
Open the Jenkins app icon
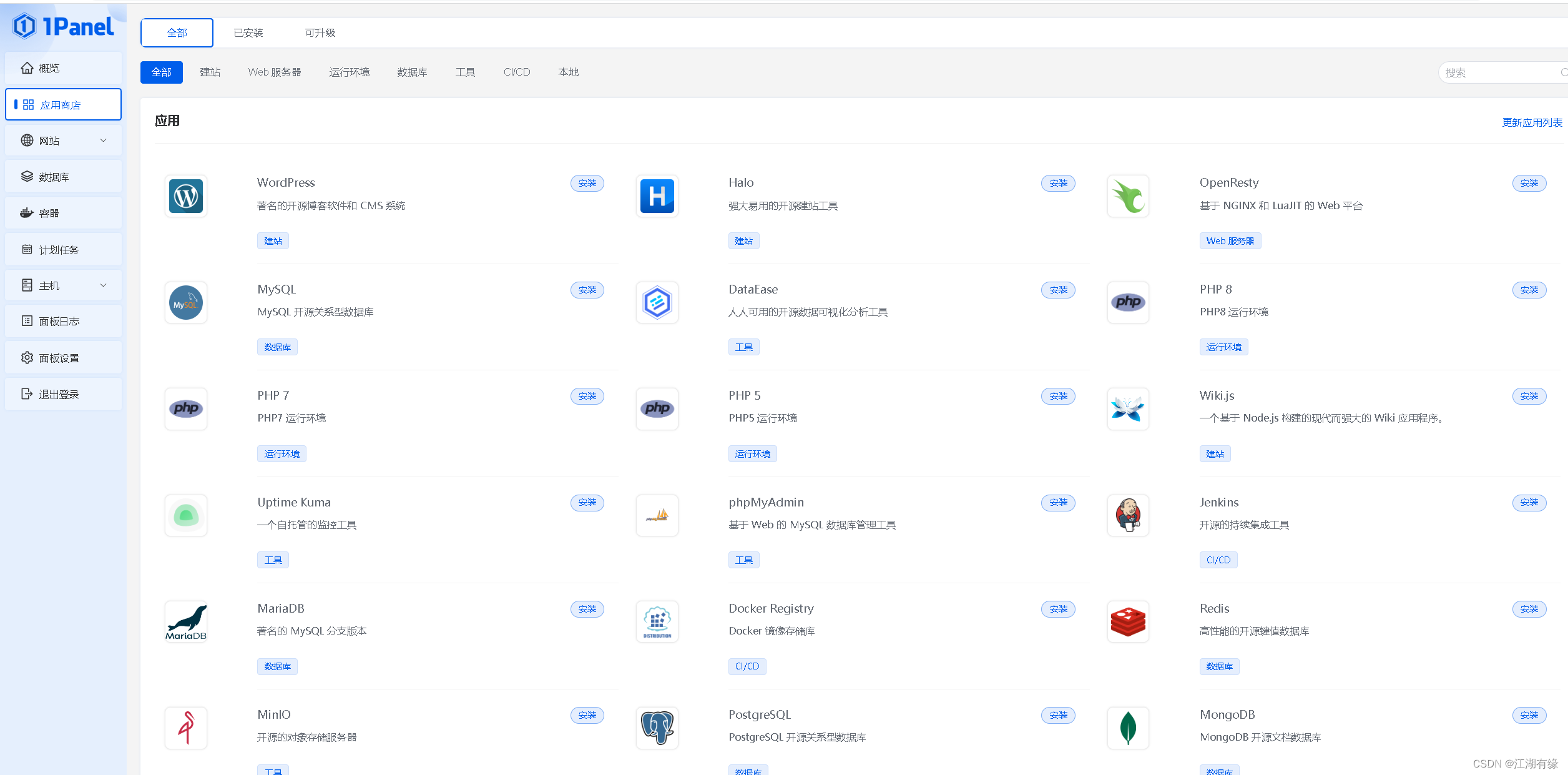point(1128,515)
